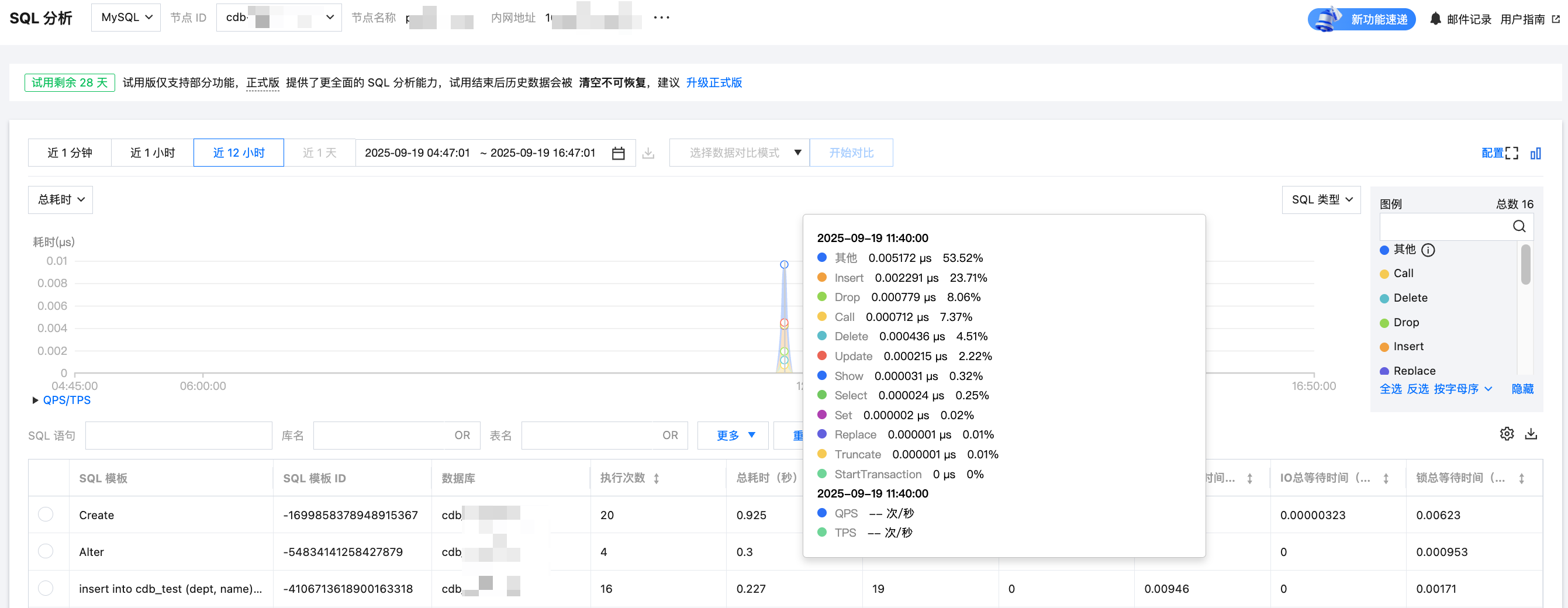1568x608 pixels.
Task: Click the bar chart view icon
Action: pos(1535,153)
